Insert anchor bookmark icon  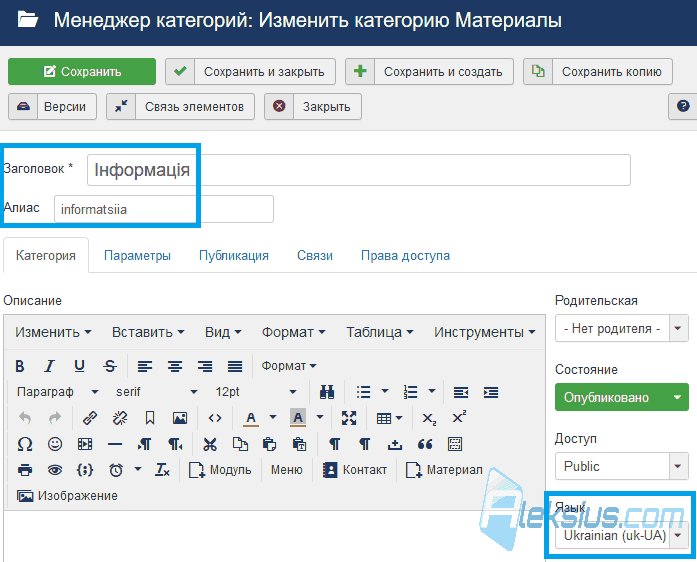pyautogui.click(x=150, y=418)
